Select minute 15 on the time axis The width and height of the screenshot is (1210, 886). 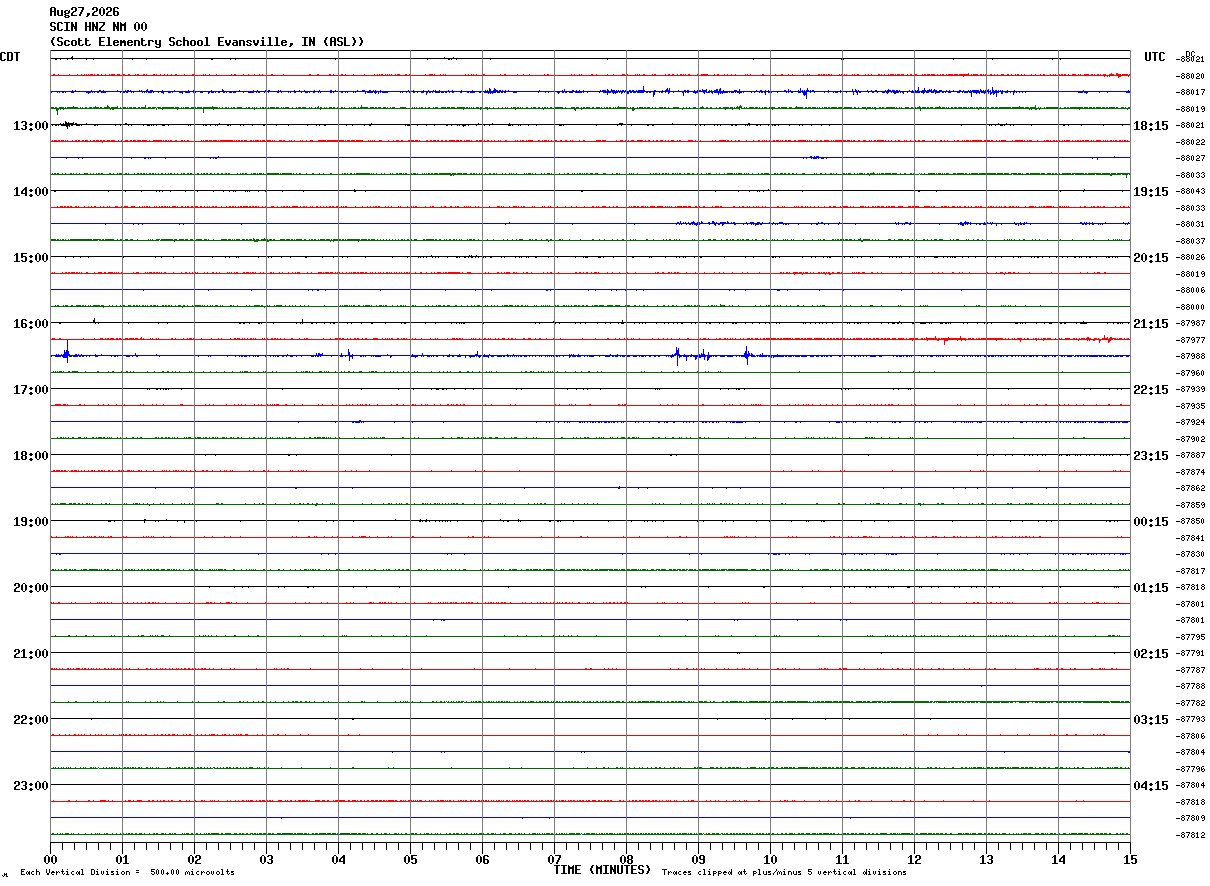pyautogui.click(x=1130, y=859)
